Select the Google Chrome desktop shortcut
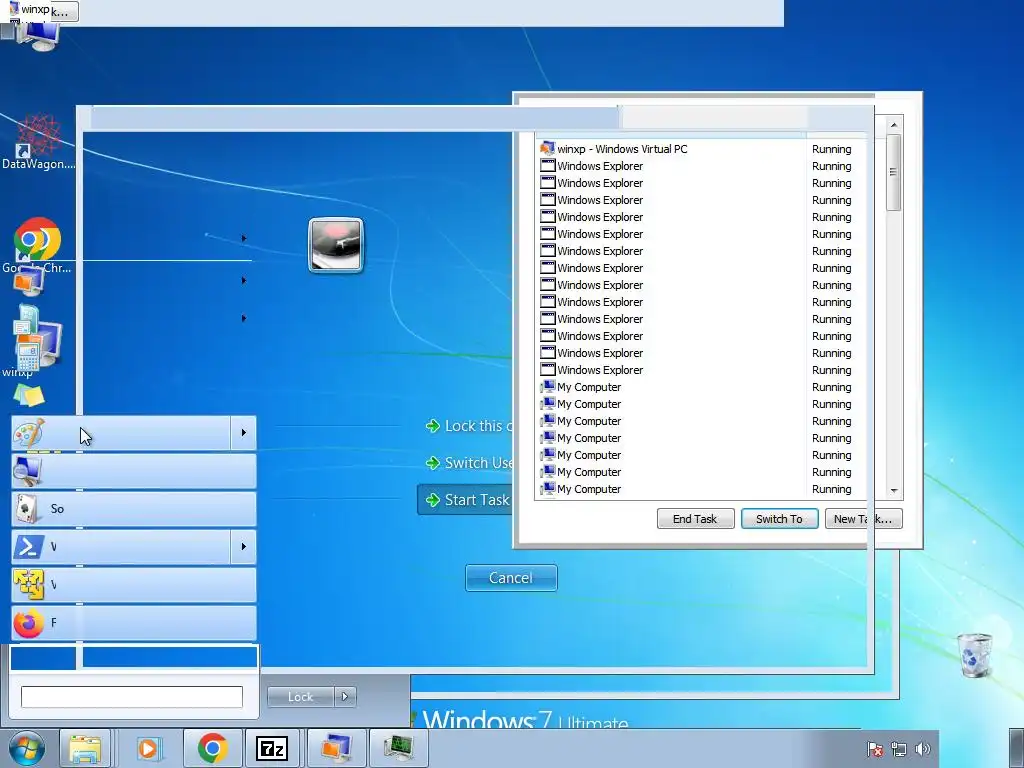This screenshot has height=768, width=1024. pyautogui.click(x=37, y=245)
